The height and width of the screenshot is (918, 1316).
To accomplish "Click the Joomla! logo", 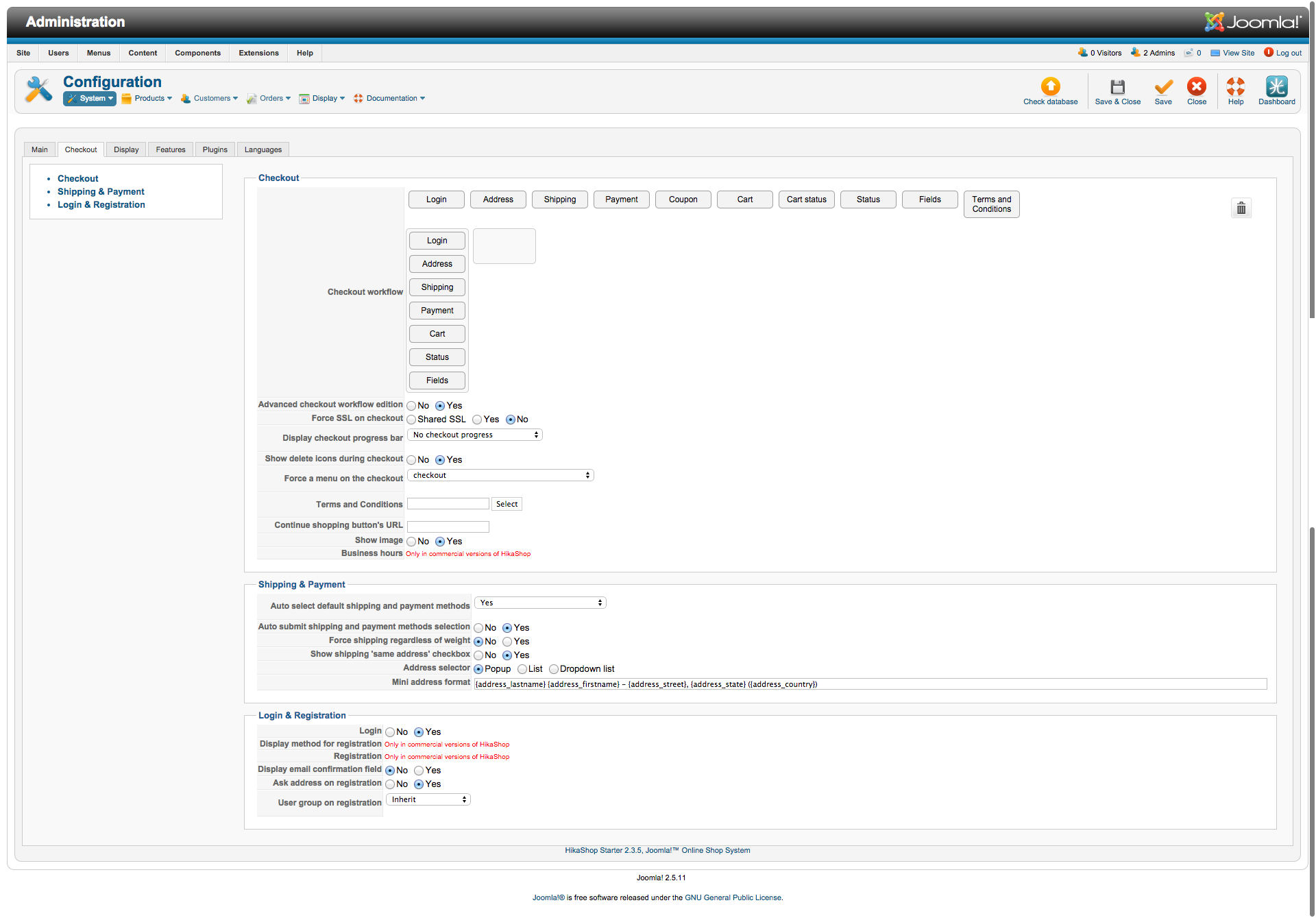I will click(1253, 22).
